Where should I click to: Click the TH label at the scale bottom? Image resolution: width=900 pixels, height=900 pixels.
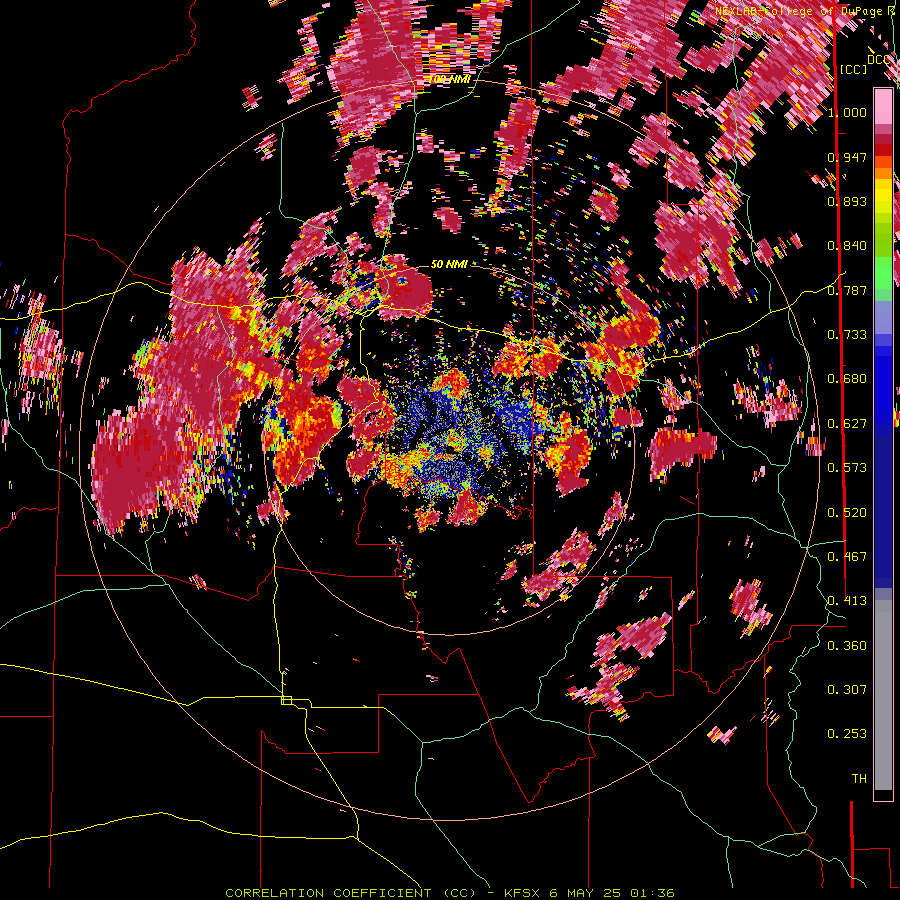tap(859, 779)
